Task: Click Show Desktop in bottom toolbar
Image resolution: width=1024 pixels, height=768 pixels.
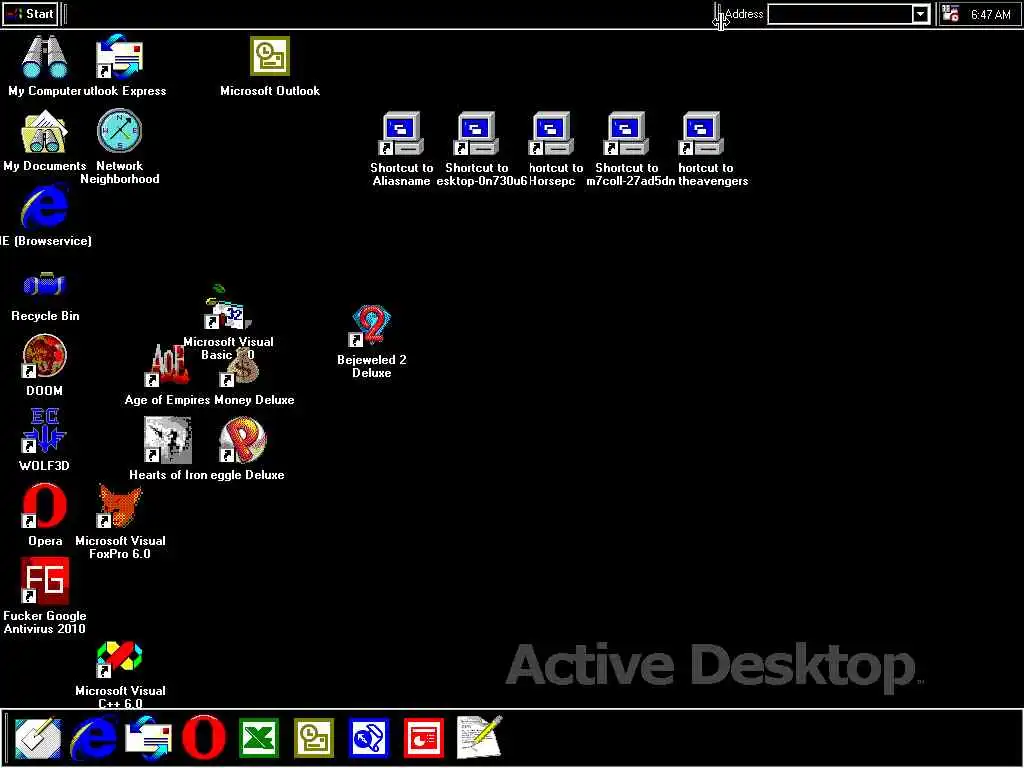Action: [x=38, y=738]
